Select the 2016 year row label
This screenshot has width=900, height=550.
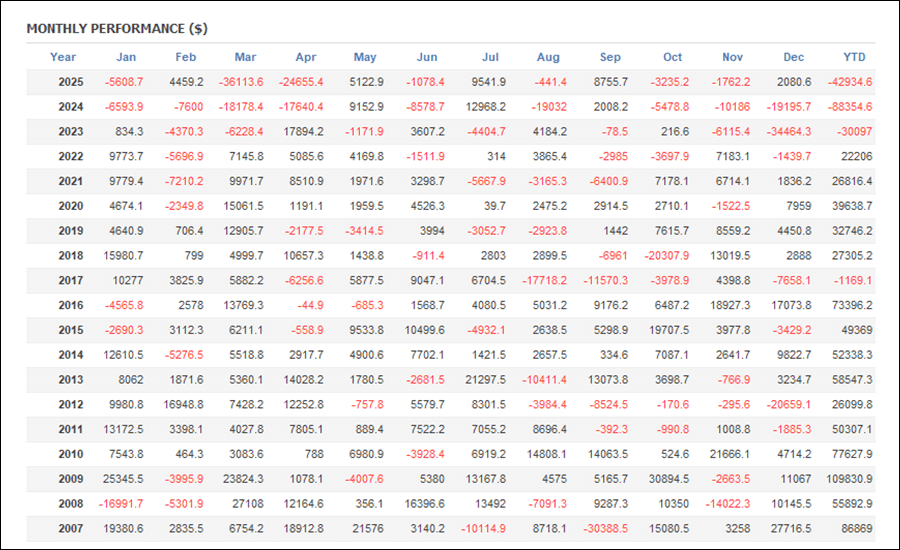click(x=70, y=305)
